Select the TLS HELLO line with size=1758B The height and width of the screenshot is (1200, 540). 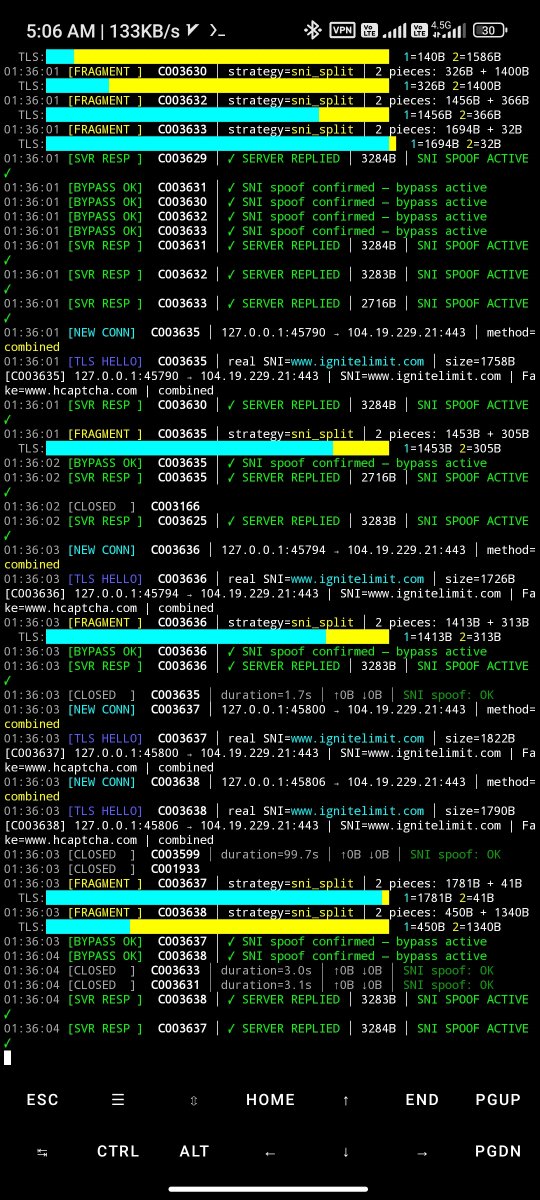[260, 362]
